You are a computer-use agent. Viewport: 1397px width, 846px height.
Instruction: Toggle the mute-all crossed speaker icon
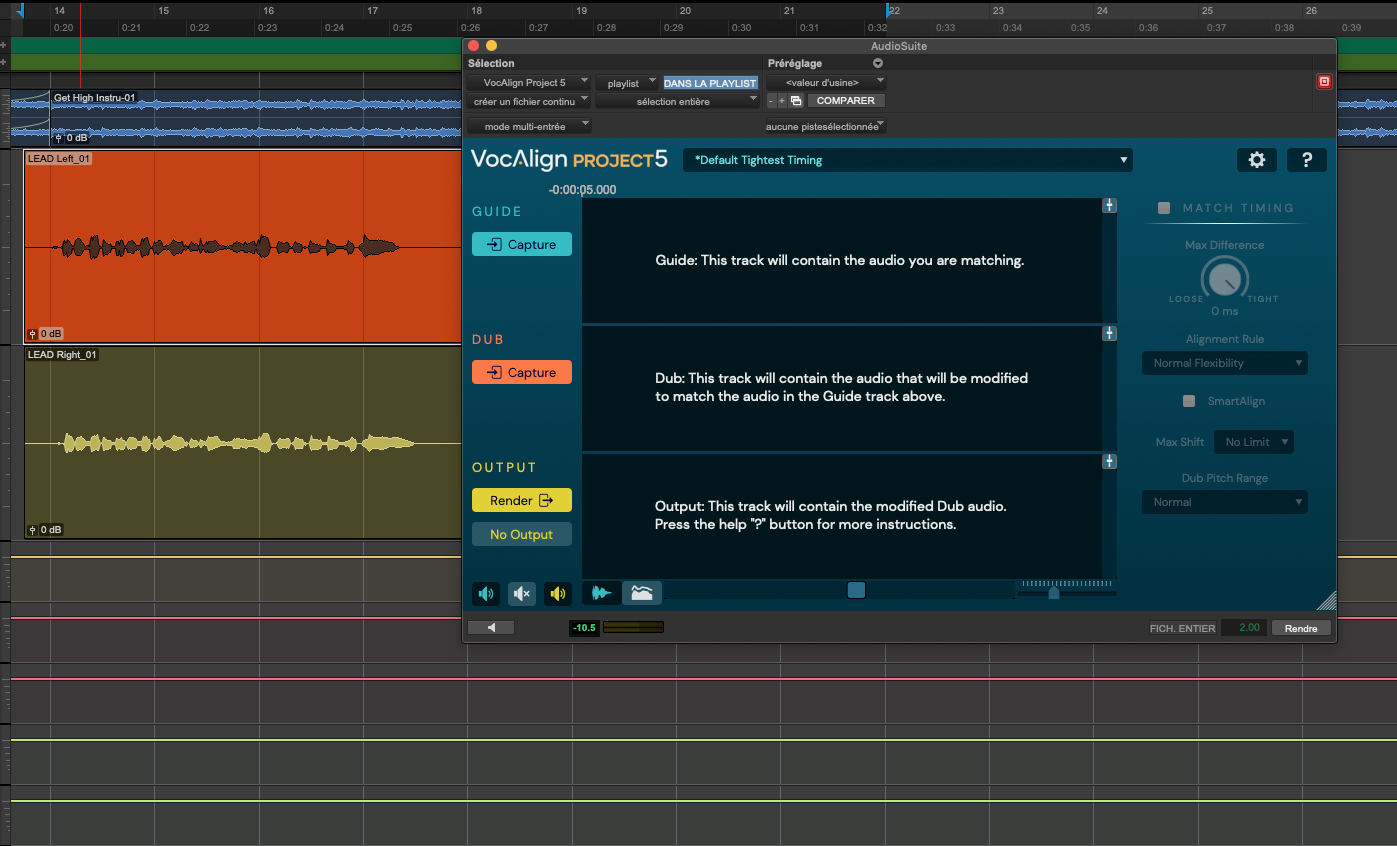tap(522, 594)
